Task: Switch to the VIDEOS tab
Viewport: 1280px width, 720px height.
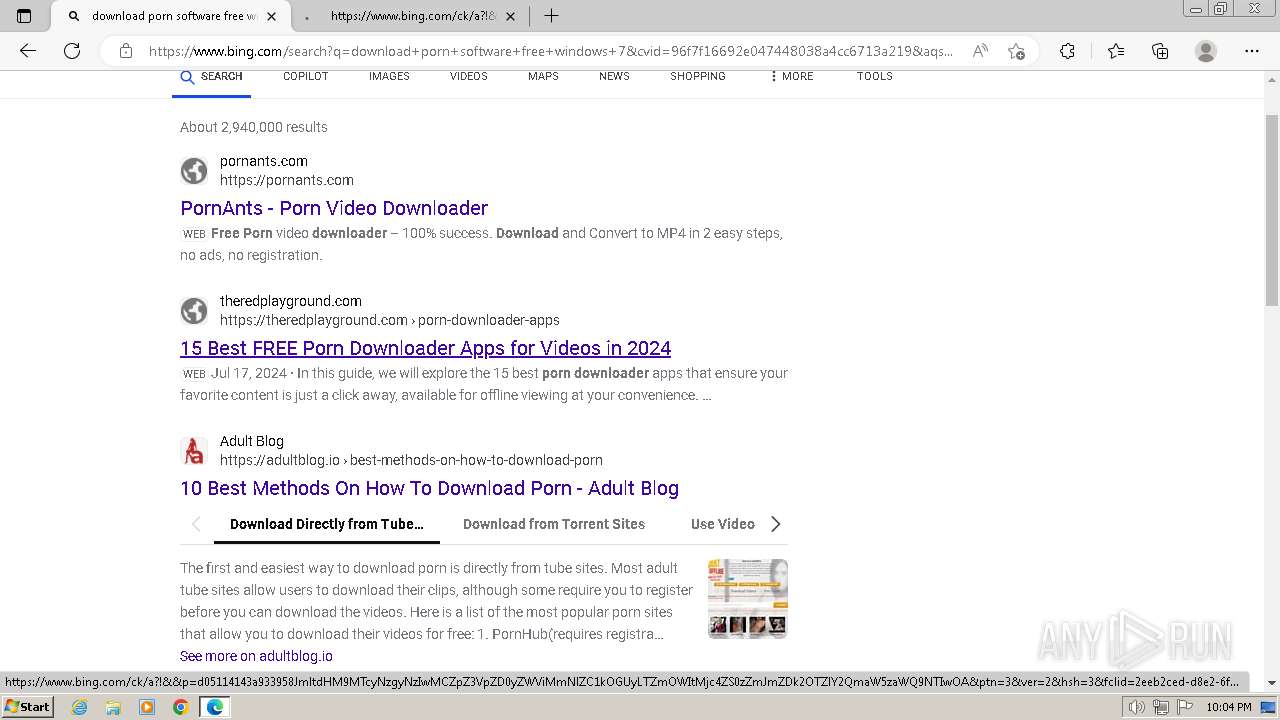Action: pos(469,77)
